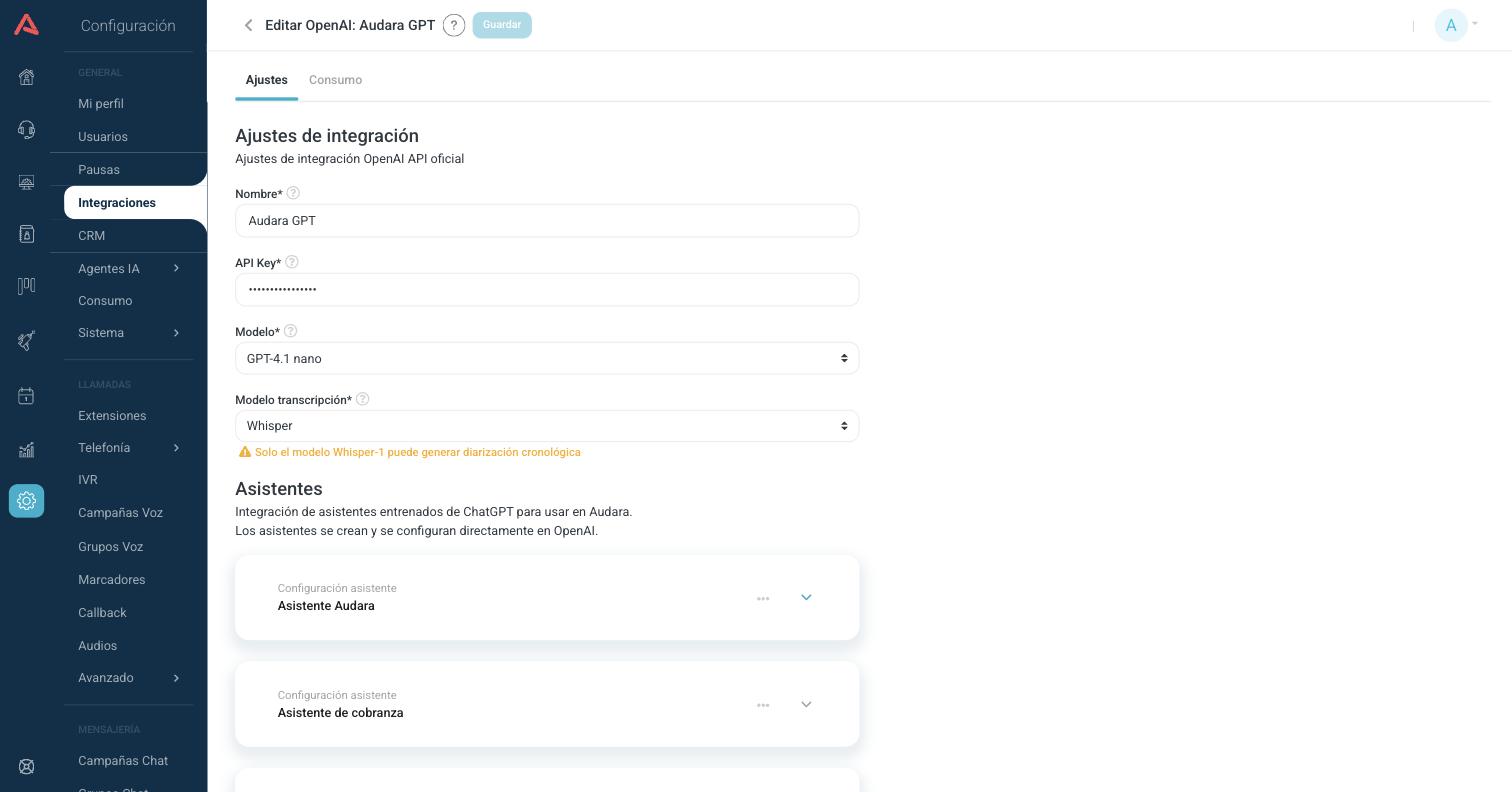Click help icon beside Modelo transcripción
Image resolution: width=1512 pixels, height=792 pixels.
pos(363,399)
